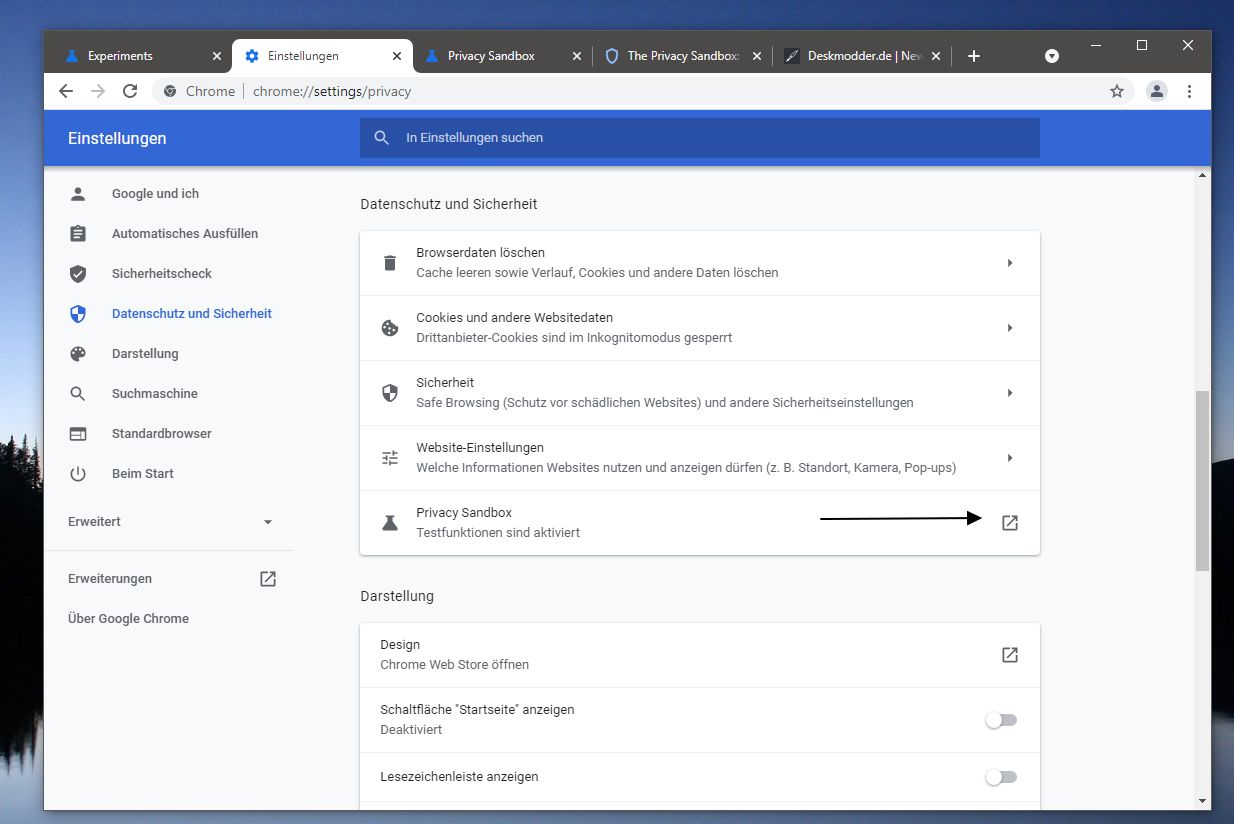Toggle the Schaltfläche "Startseite" anzeigen switch
The height and width of the screenshot is (824, 1234).
point(1001,720)
